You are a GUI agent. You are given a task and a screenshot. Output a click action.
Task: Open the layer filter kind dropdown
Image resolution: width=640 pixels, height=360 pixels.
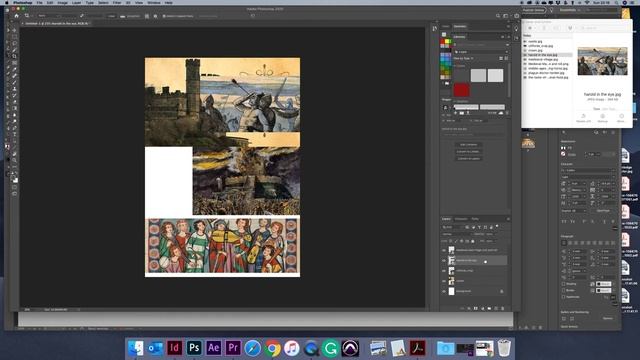(x=453, y=227)
